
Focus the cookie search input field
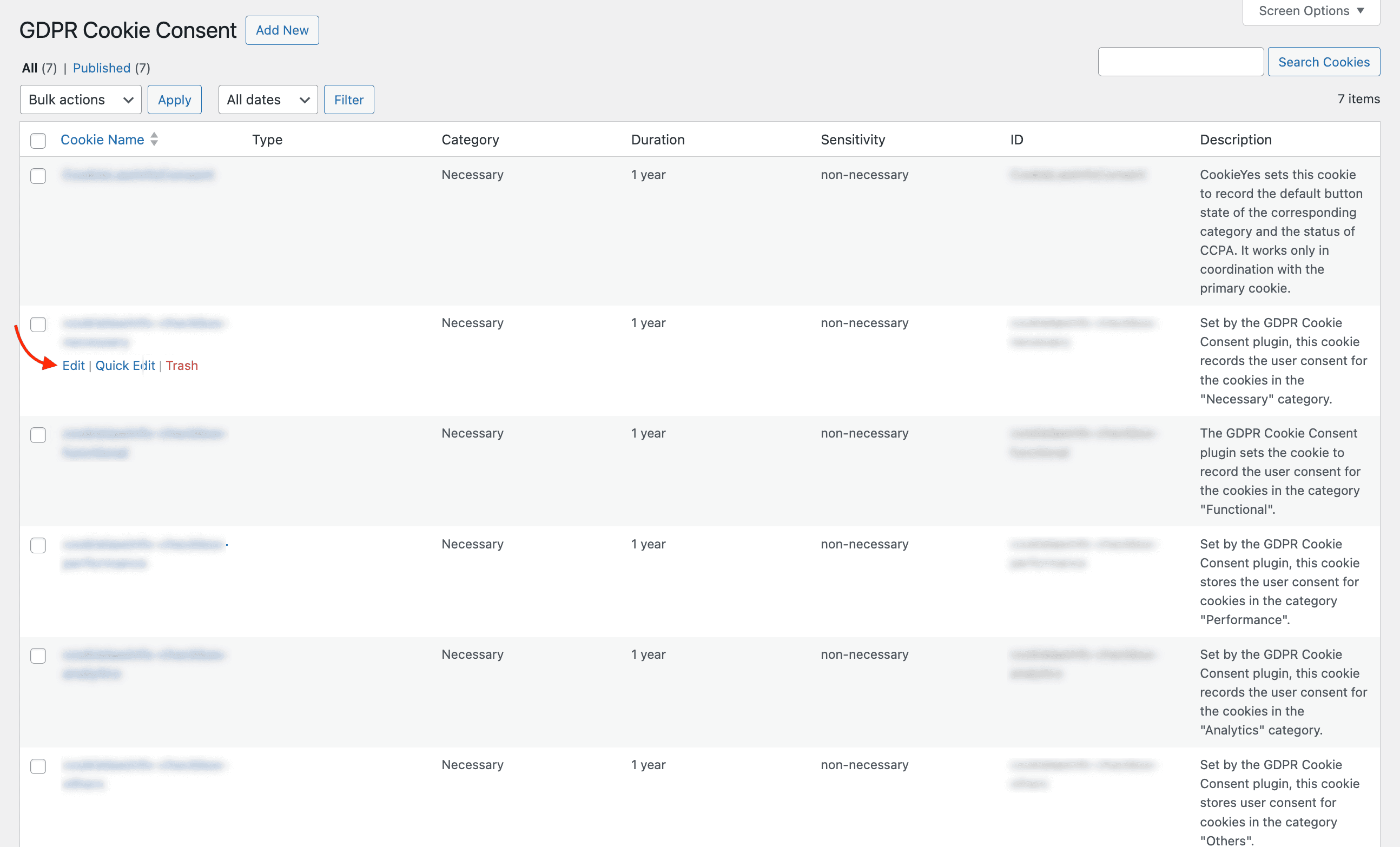tap(1181, 61)
